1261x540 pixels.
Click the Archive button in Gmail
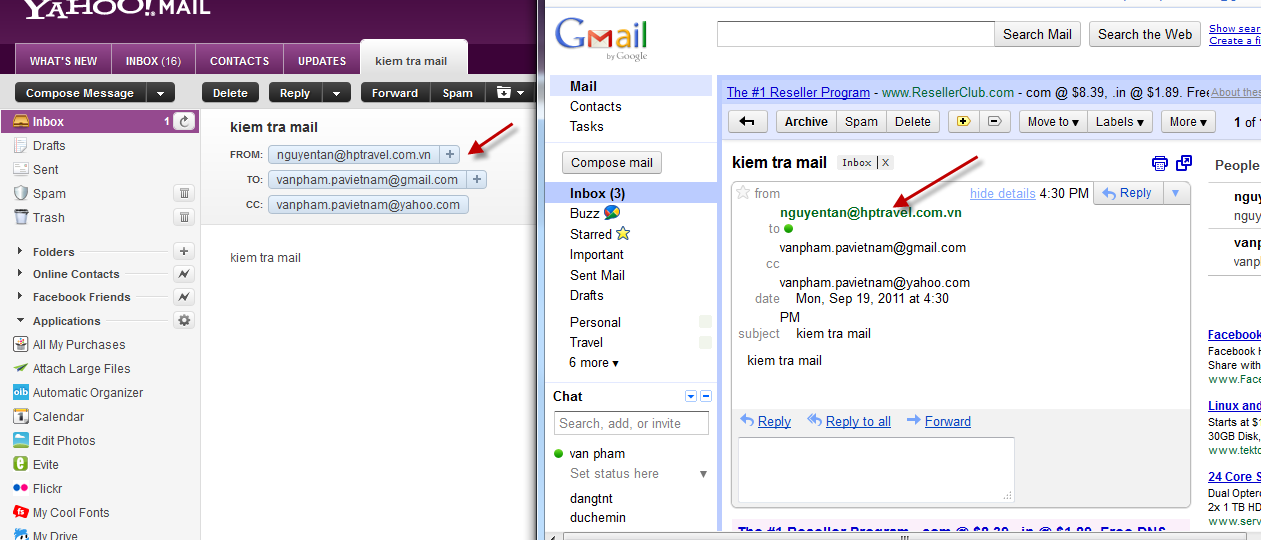(806, 122)
